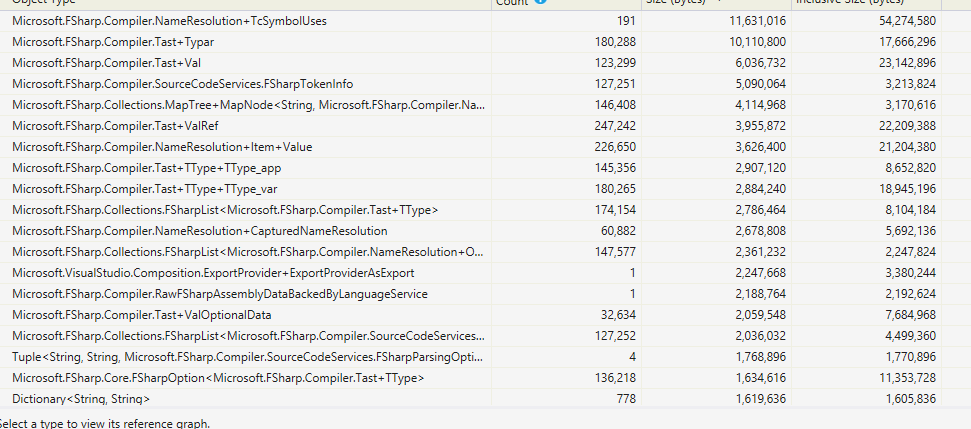Click the size value 2,188,764

(761, 294)
